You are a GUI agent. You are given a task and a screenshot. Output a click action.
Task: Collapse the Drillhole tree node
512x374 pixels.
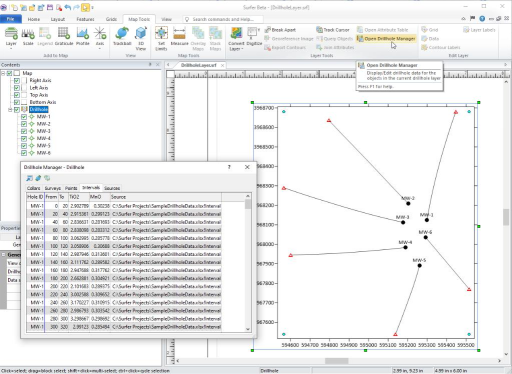pos(10,109)
